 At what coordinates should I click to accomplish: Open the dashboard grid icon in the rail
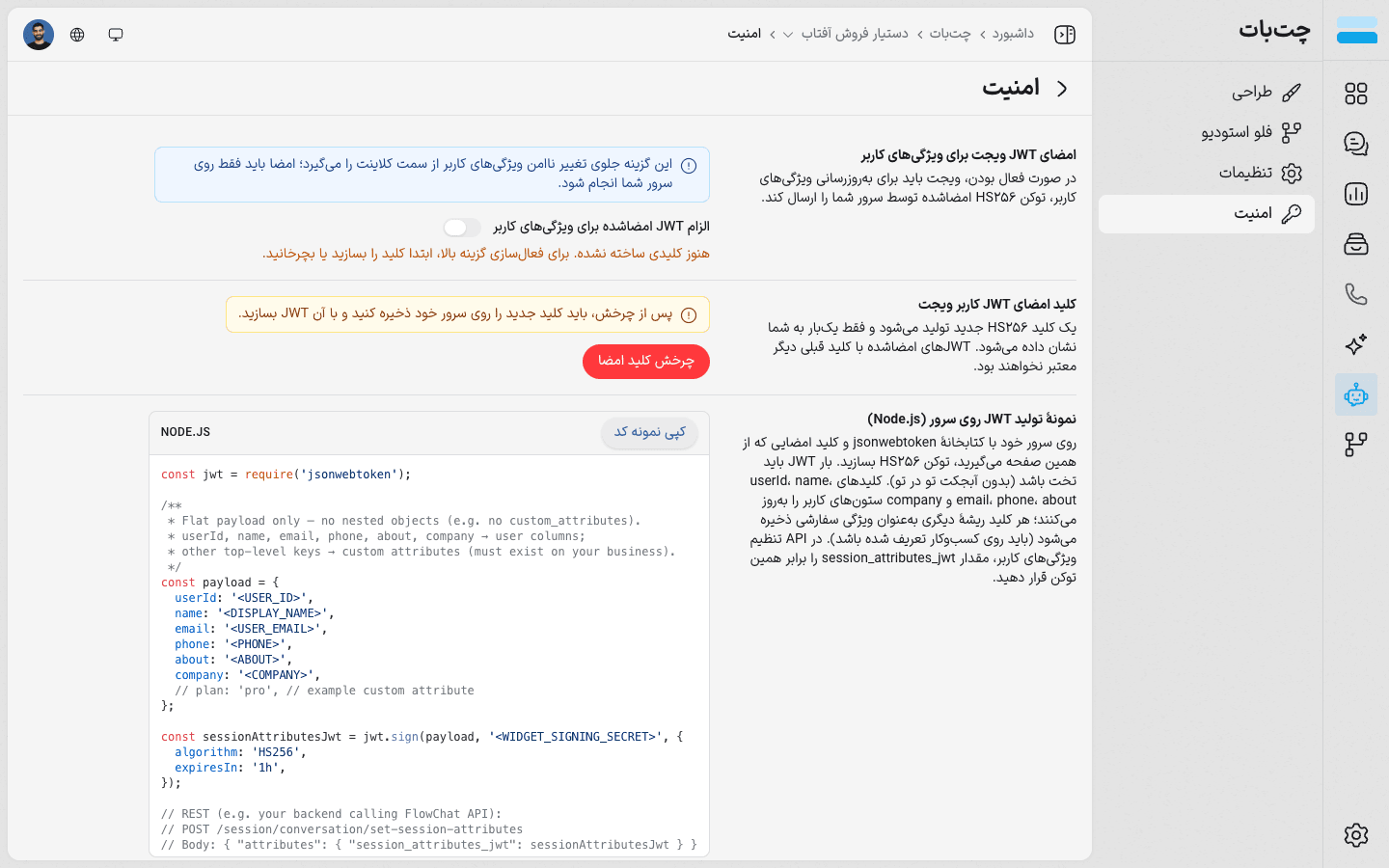click(1356, 94)
